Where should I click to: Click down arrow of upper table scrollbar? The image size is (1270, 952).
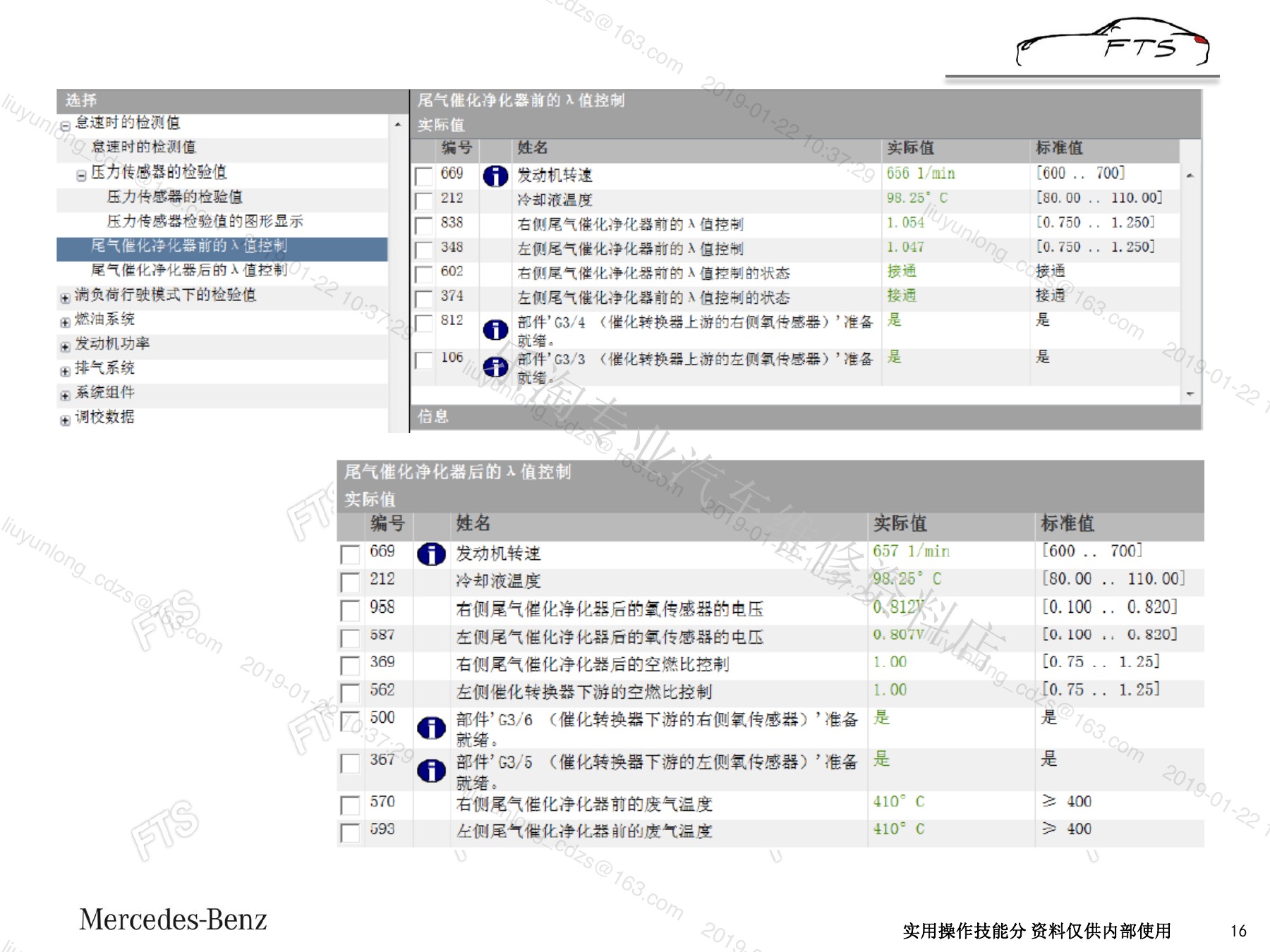1190,393
